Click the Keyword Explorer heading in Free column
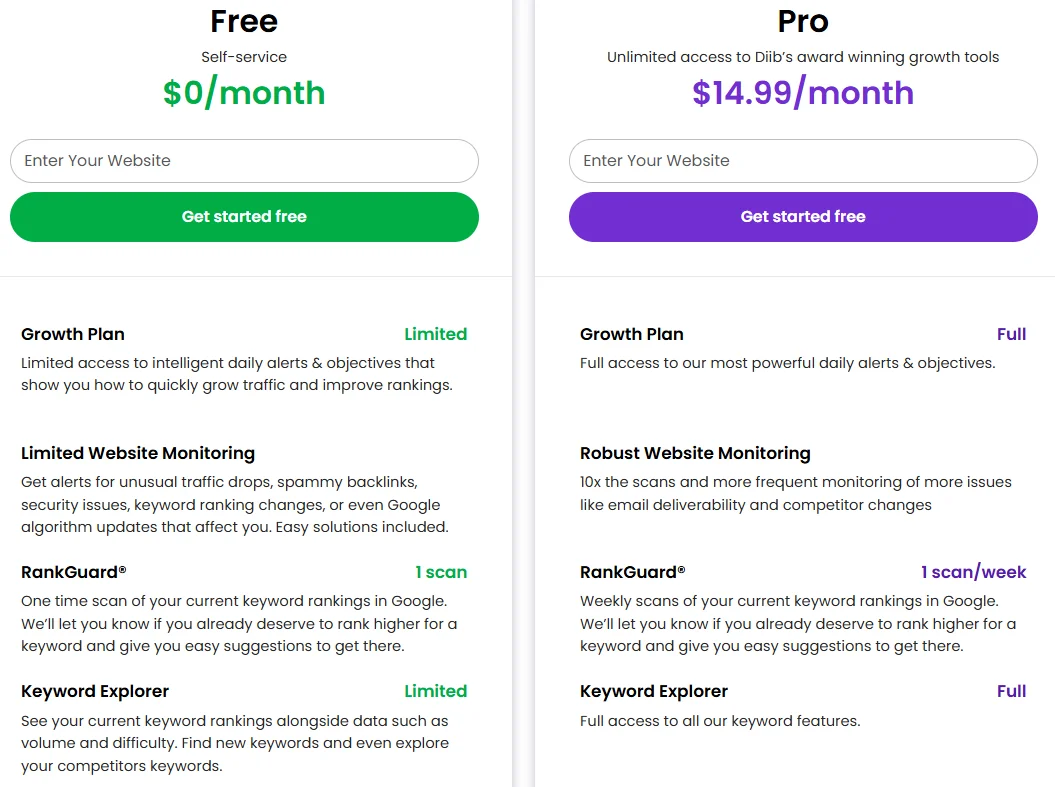 (95, 691)
